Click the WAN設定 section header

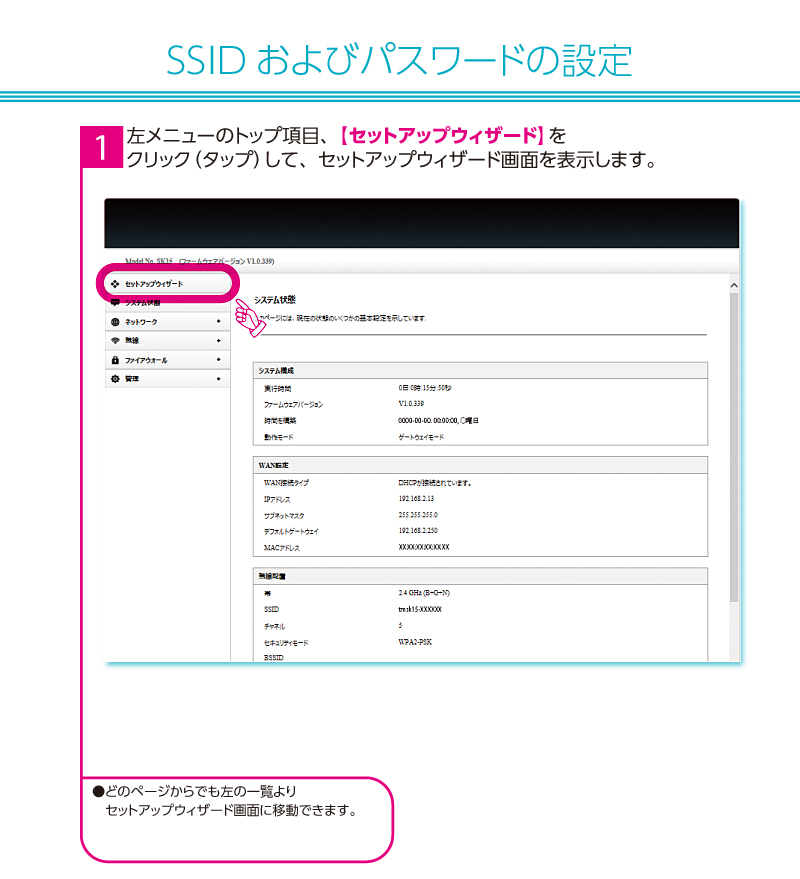[479, 465]
